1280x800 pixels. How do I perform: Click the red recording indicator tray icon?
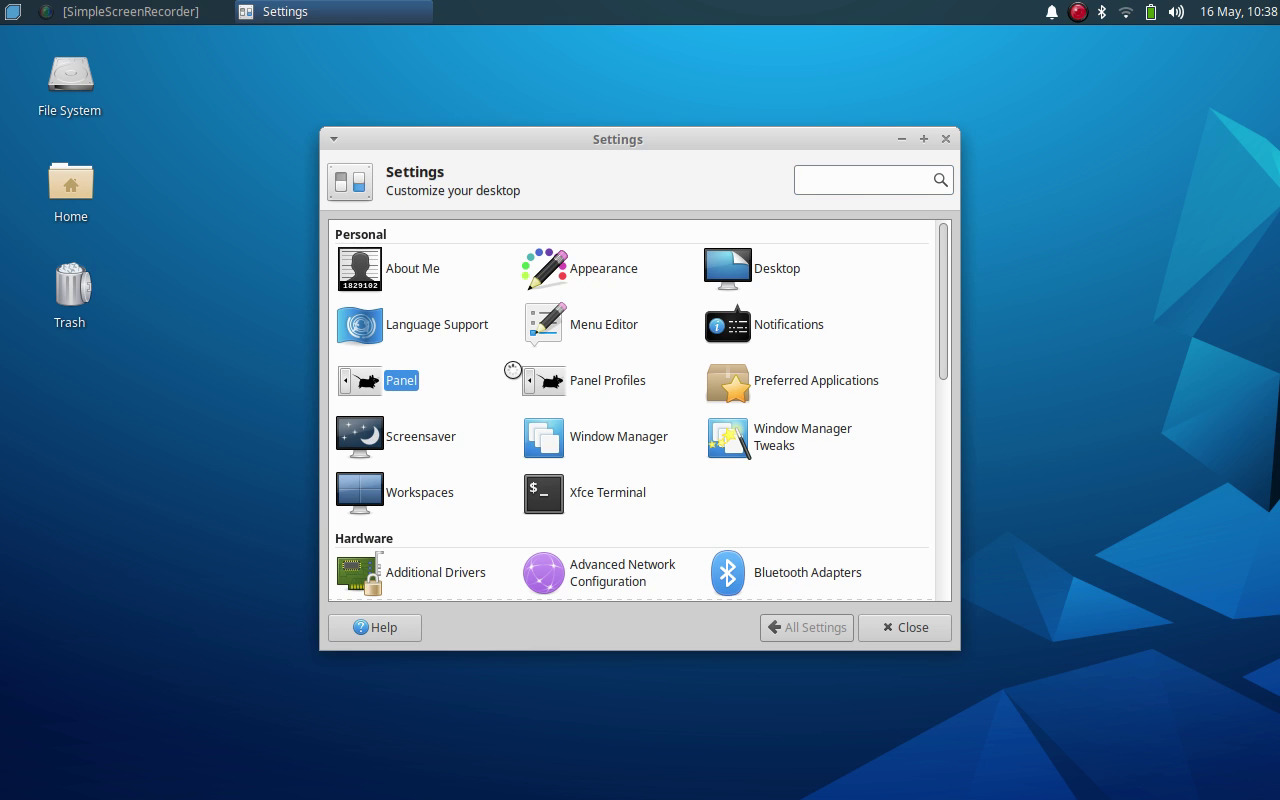click(x=1078, y=12)
